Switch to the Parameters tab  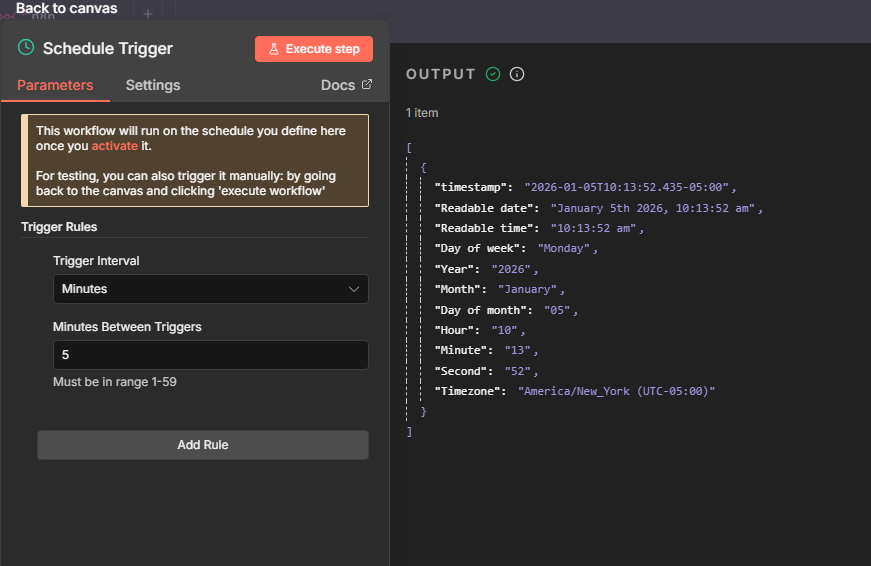[55, 85]
